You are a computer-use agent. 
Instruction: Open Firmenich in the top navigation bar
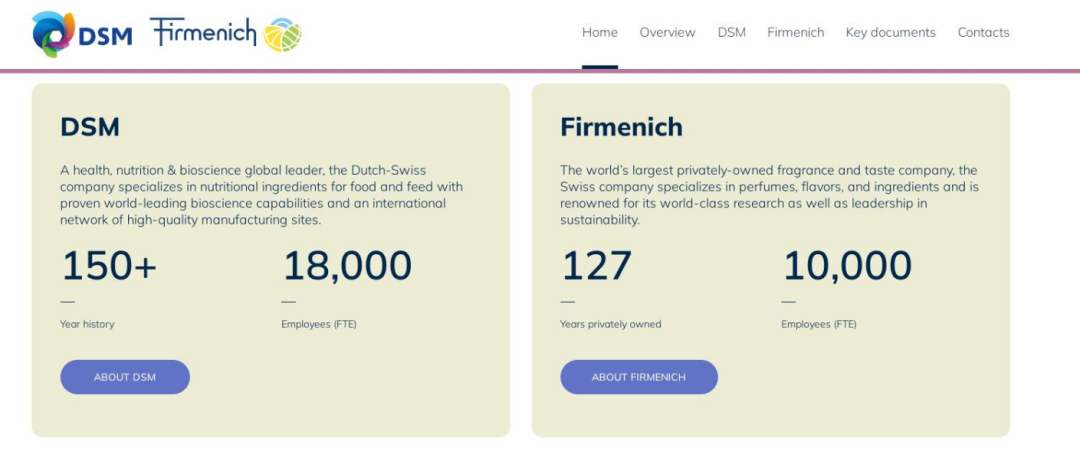point(796,32)
